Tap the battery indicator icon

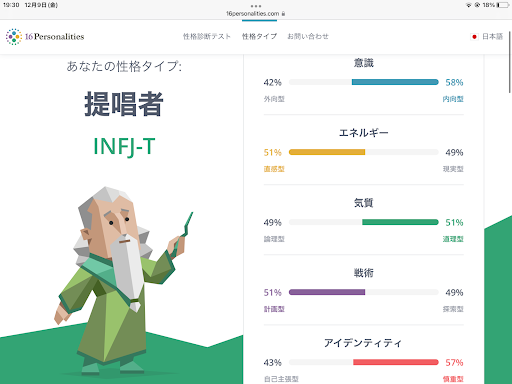502,5
